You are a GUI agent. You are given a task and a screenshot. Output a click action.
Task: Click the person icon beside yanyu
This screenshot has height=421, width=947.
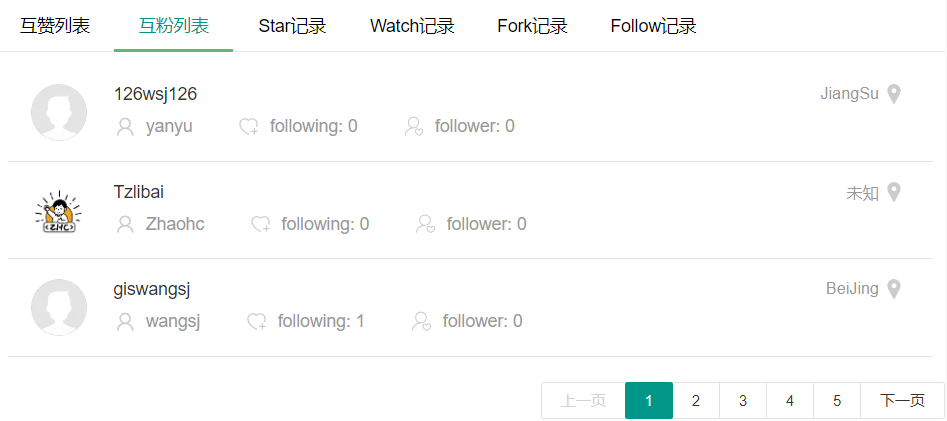tap(125, 127)
